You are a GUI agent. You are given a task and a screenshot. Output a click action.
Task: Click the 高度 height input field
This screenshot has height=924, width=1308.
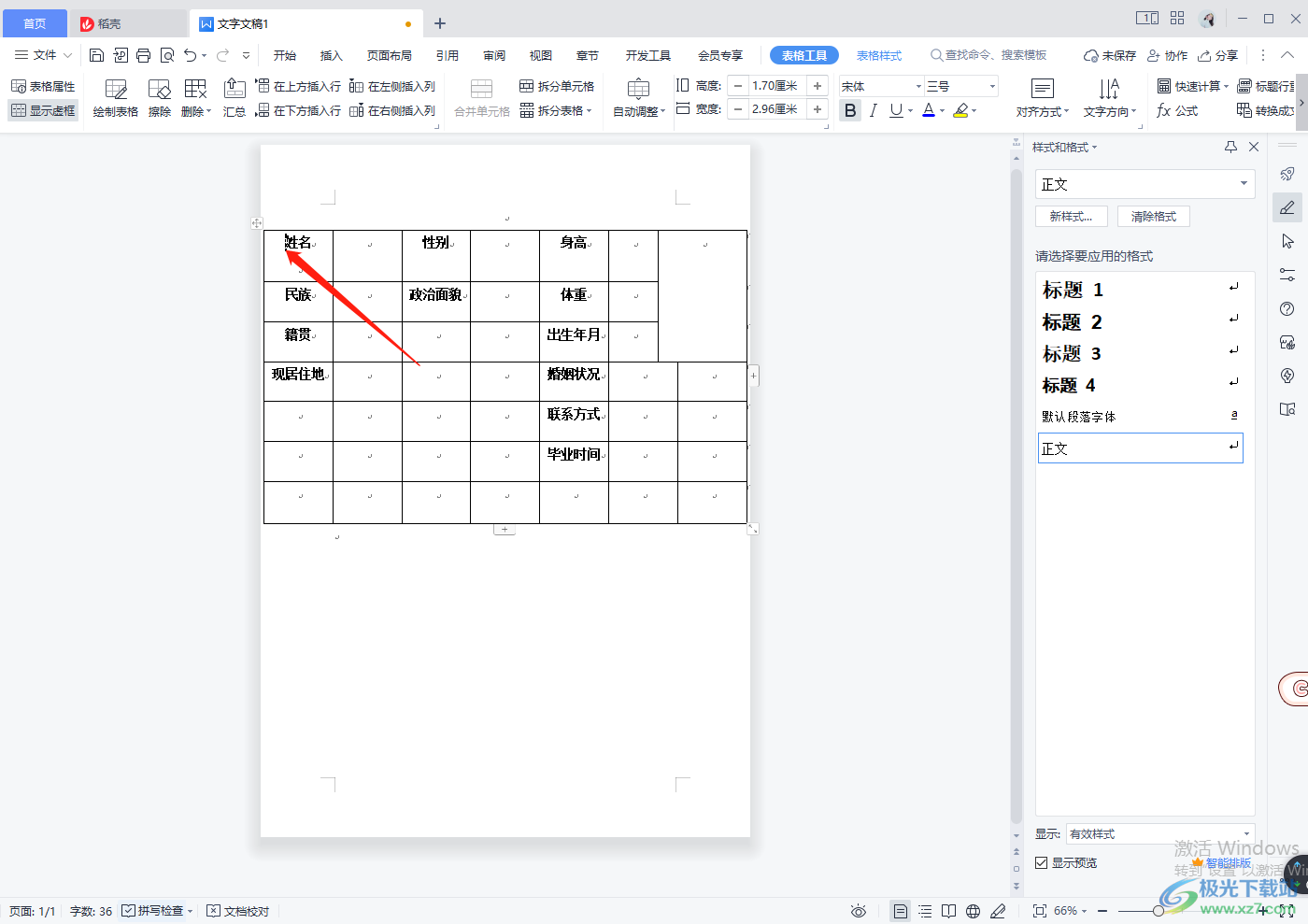(778, 86)
